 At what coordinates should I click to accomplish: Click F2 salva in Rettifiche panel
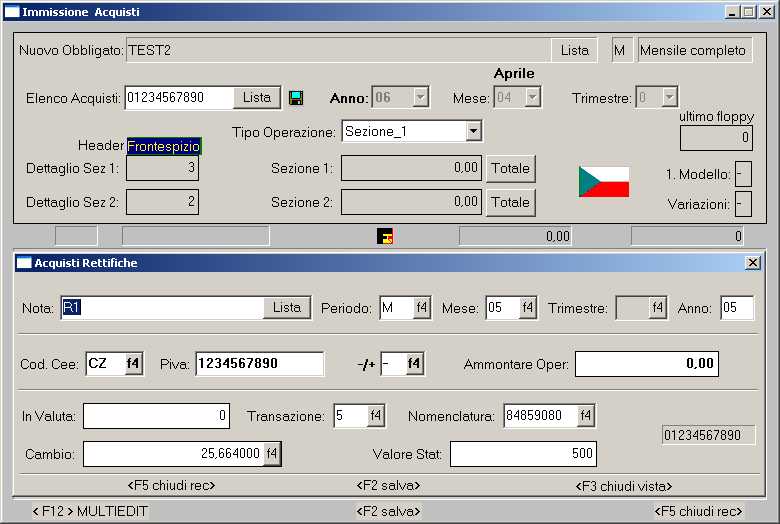pyautogui.click(x=389, y=485)
